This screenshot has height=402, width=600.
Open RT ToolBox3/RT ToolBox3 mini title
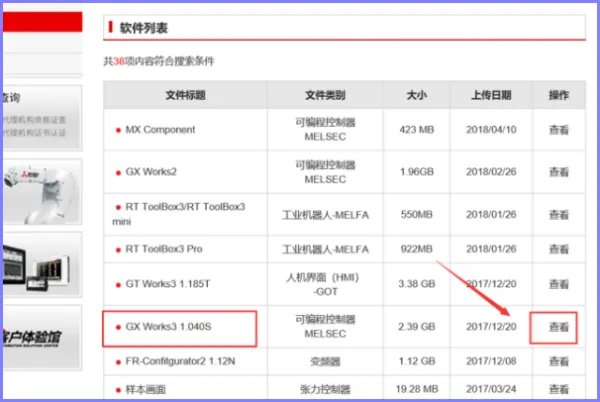click(x=179, y=214)
